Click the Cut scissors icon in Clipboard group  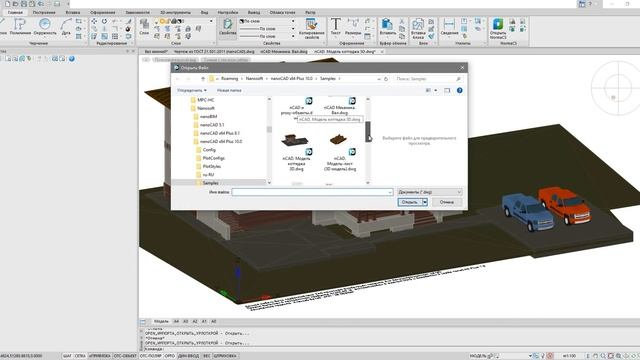pyautogui.click(x=402, y=21)
